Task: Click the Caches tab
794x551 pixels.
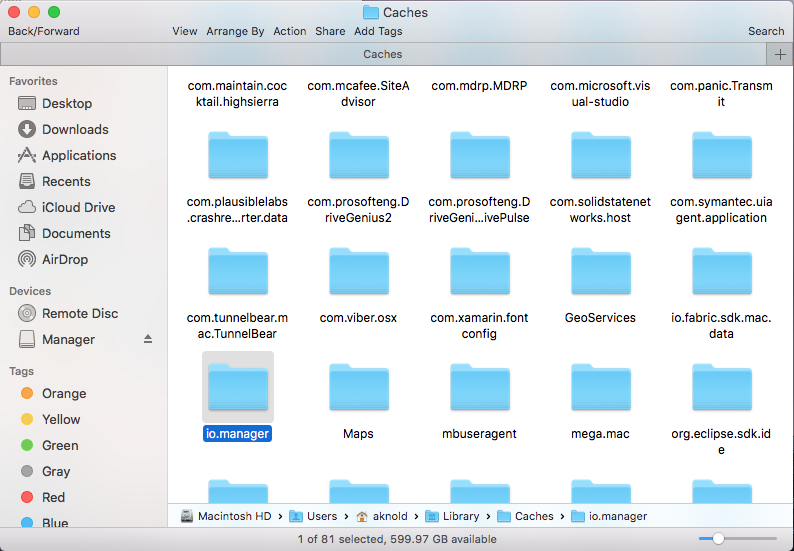Action: click(382, 54)
